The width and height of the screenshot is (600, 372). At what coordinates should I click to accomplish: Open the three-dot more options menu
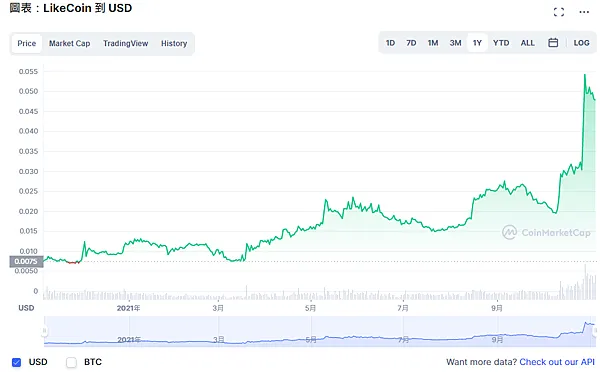click(584, 12)
